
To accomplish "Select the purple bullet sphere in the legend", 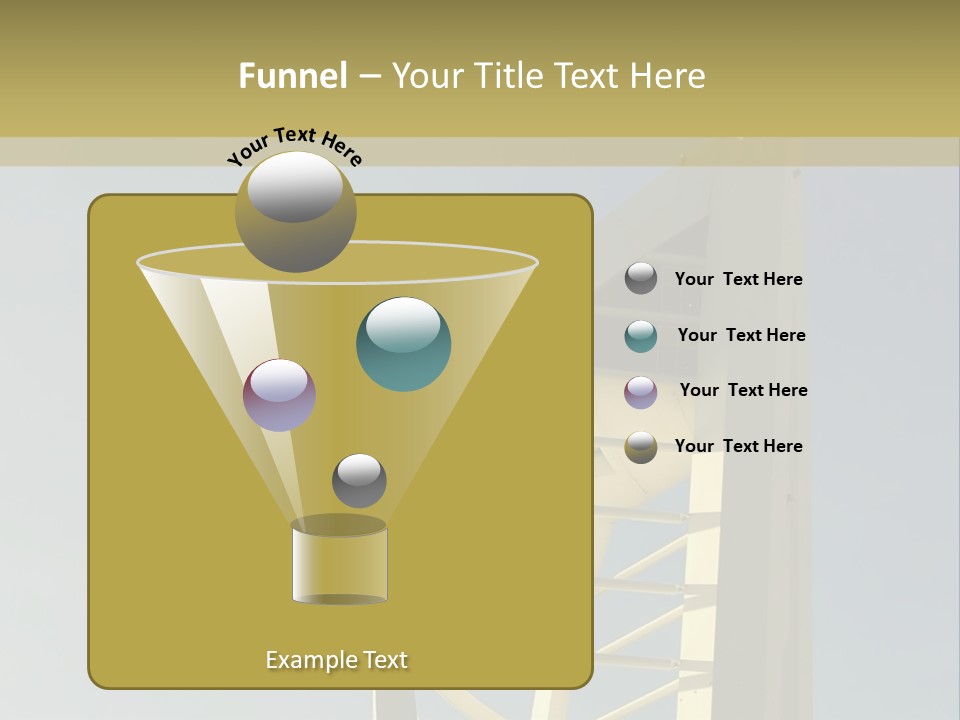I will [639, 391].
